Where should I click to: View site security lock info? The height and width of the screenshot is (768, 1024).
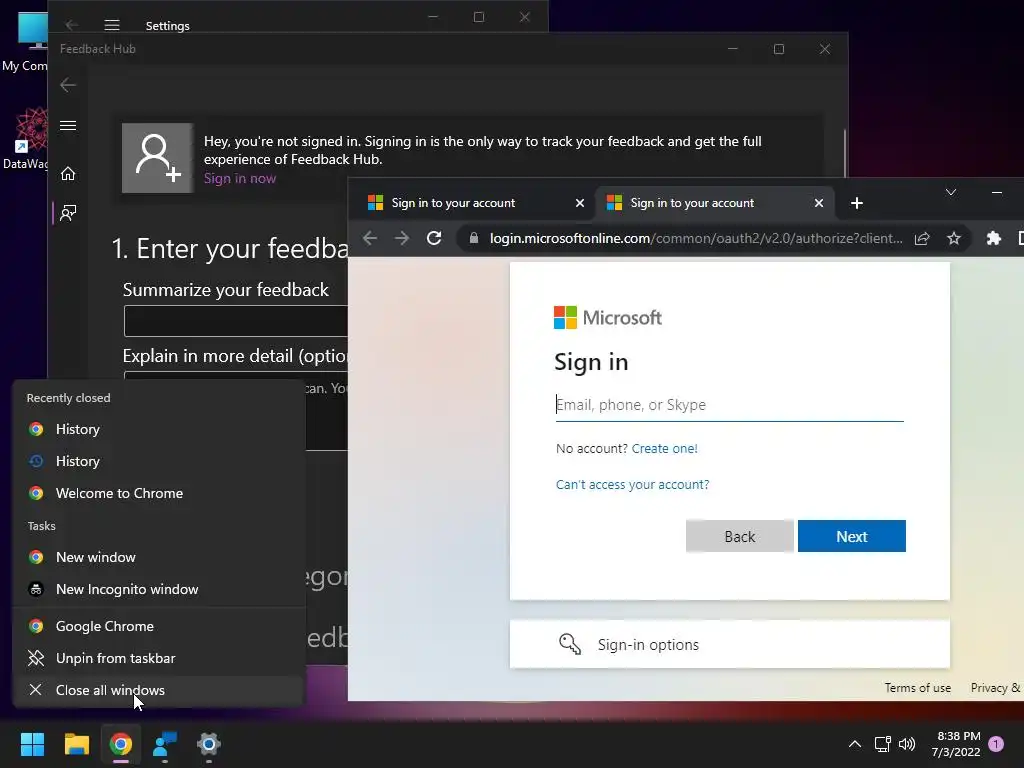tap(473, 238)
